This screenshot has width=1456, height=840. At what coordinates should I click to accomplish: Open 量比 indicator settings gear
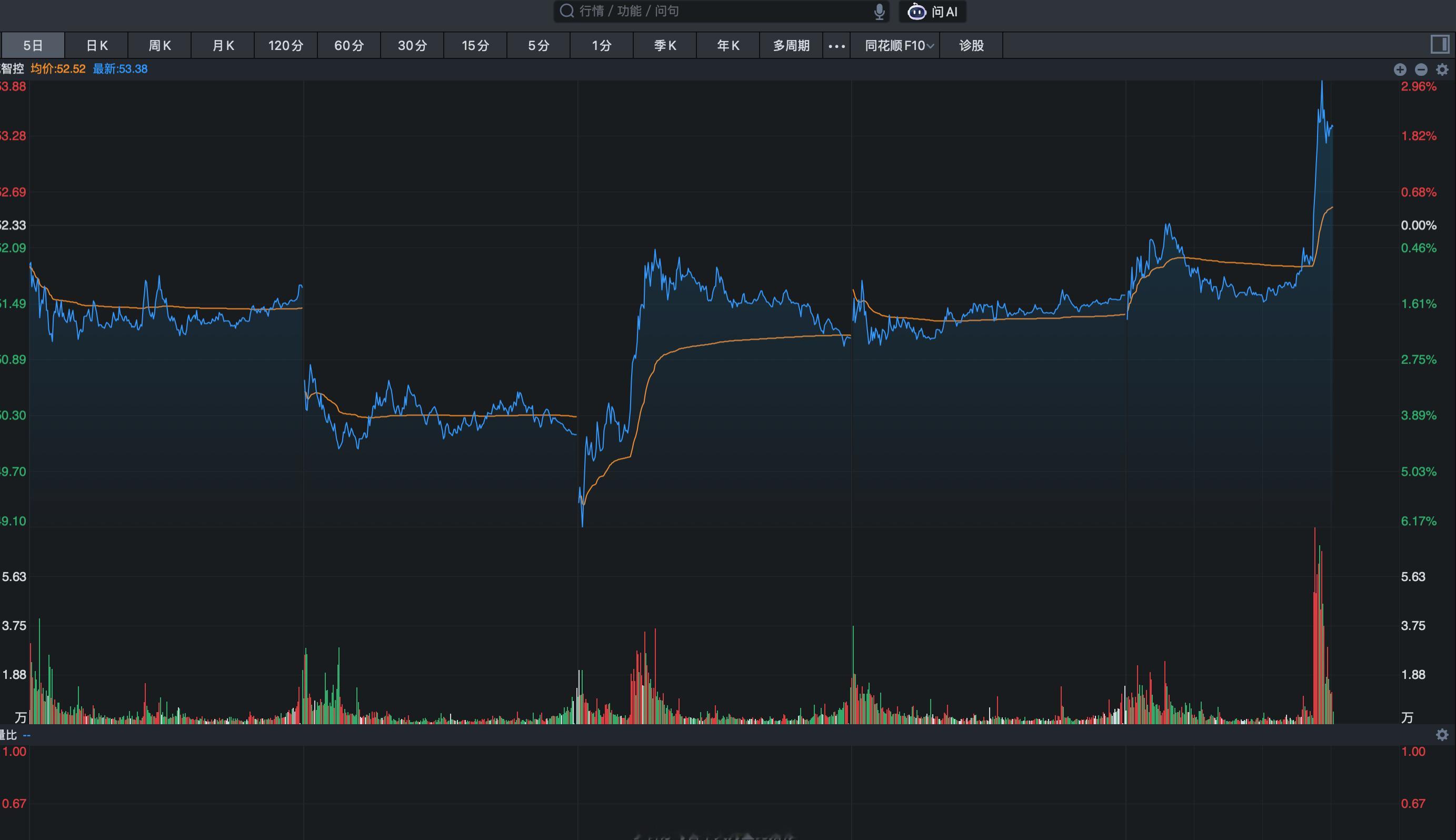pos(1442,734)
